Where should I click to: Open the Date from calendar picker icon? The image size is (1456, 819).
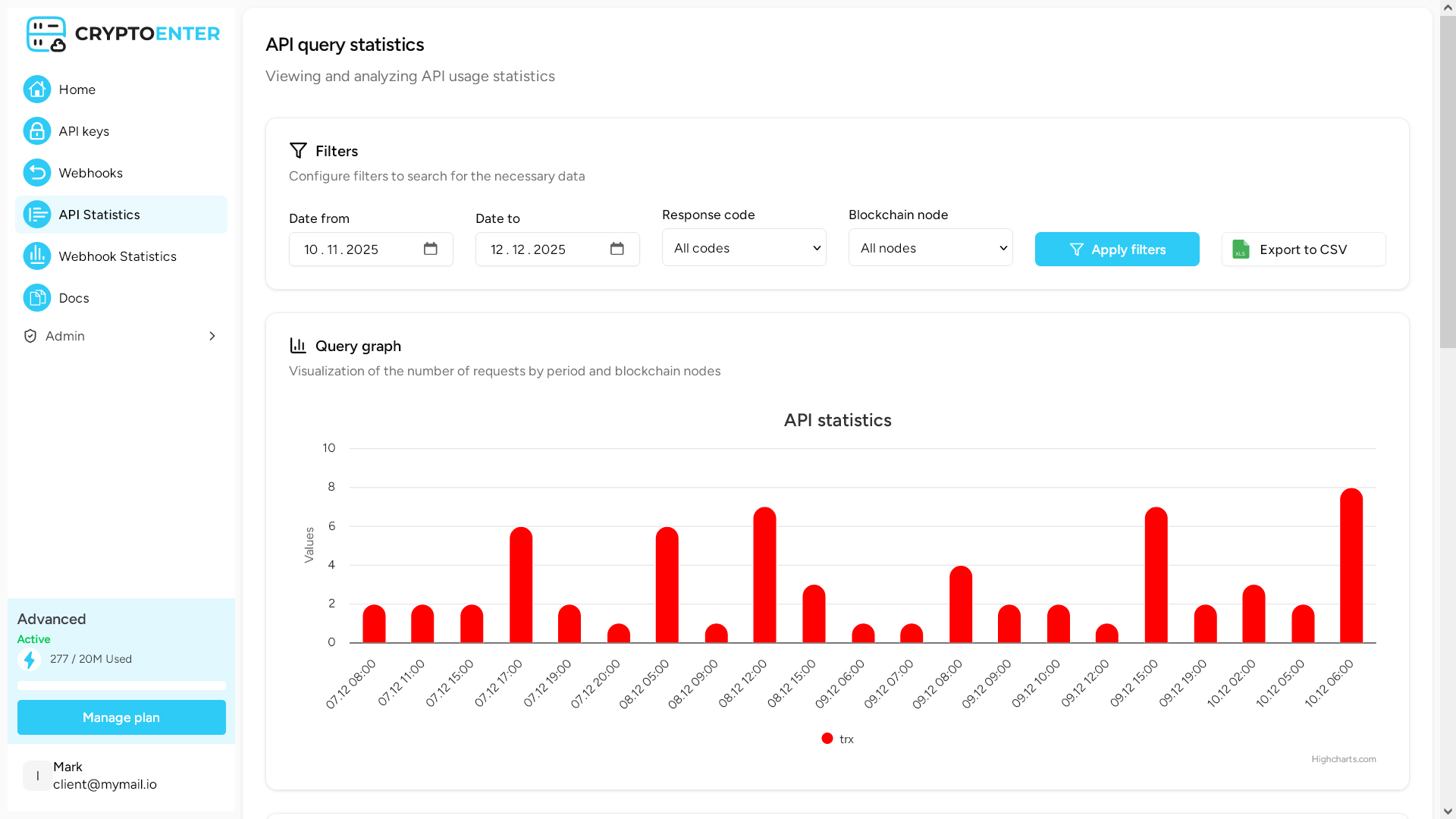coord(431,249)
